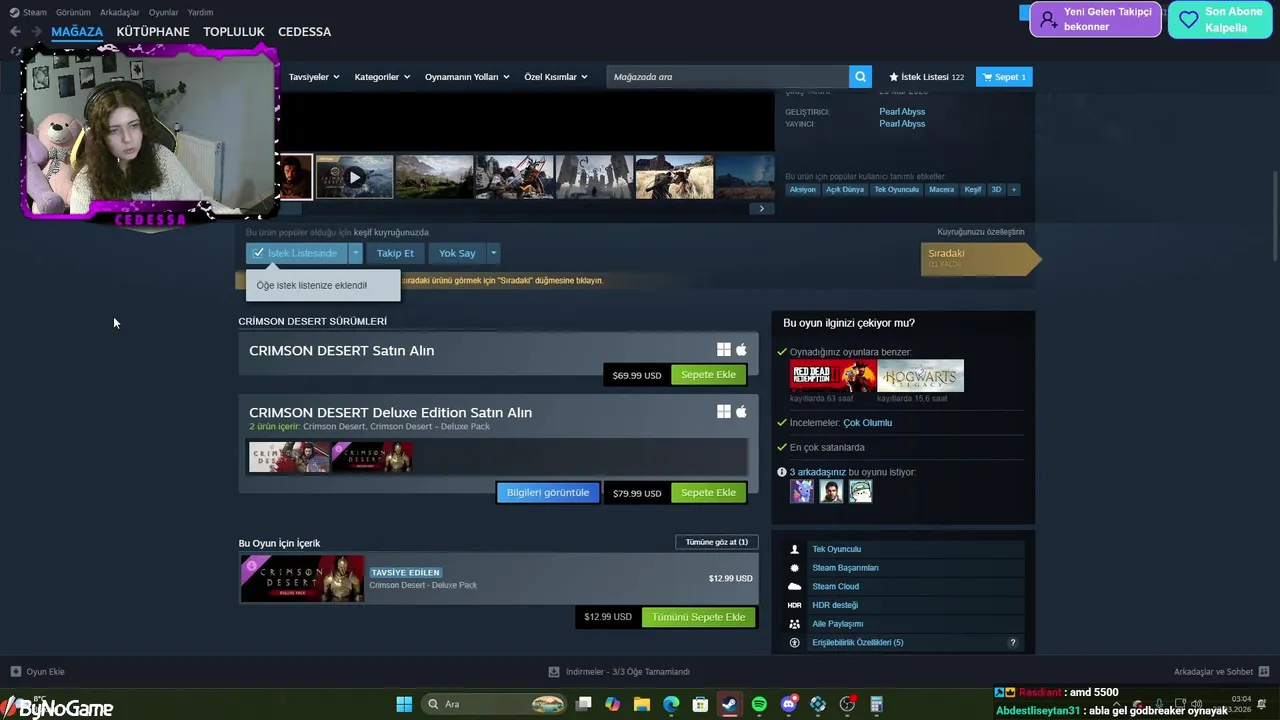Viewport: 1280px width, 720px height.
Task: Click the Windows icon on the Deluxe Edition row
Action: coord(723,411)
